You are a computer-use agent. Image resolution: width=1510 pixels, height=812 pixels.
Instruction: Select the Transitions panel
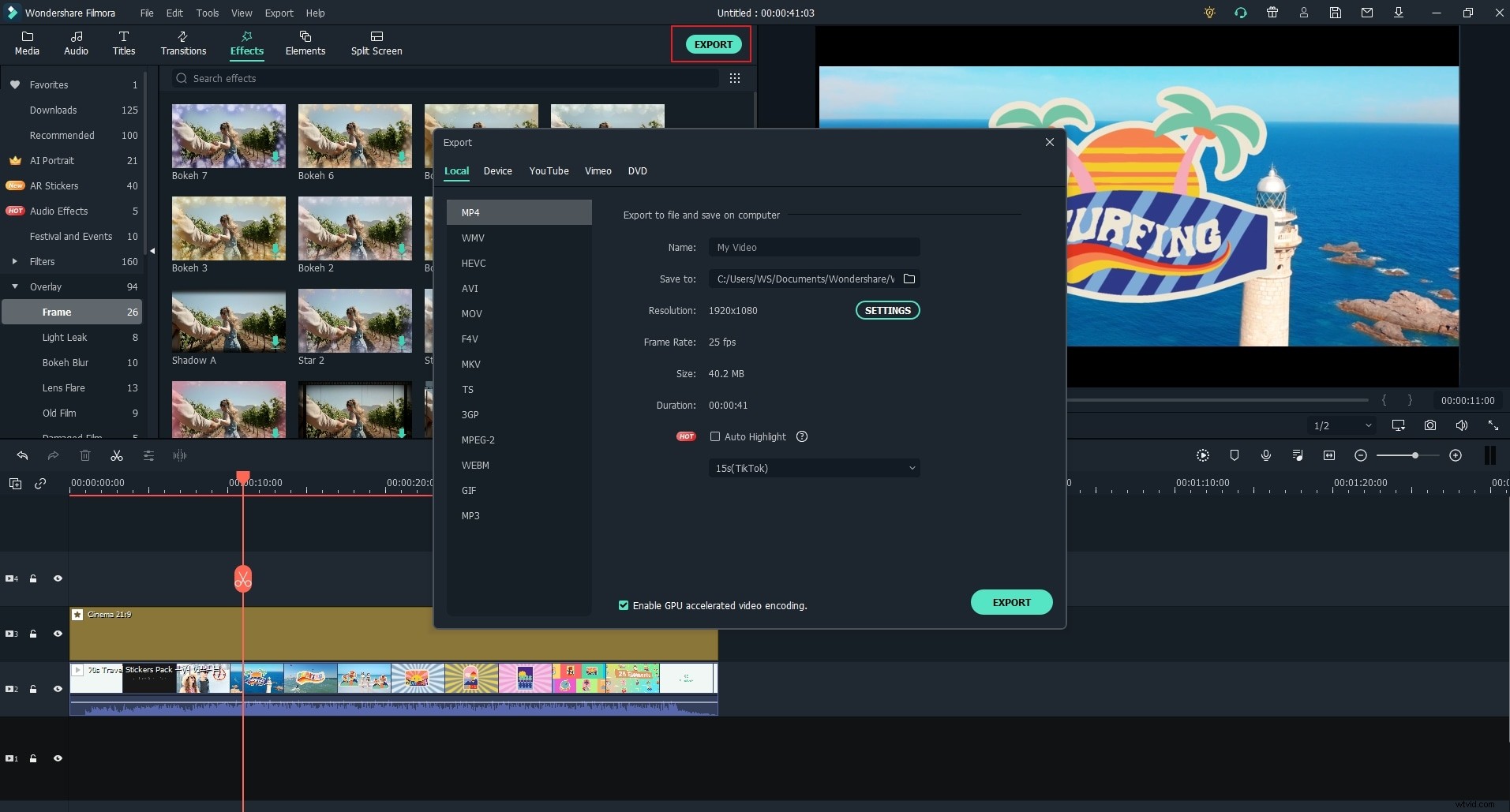click(x=182, y=43)
